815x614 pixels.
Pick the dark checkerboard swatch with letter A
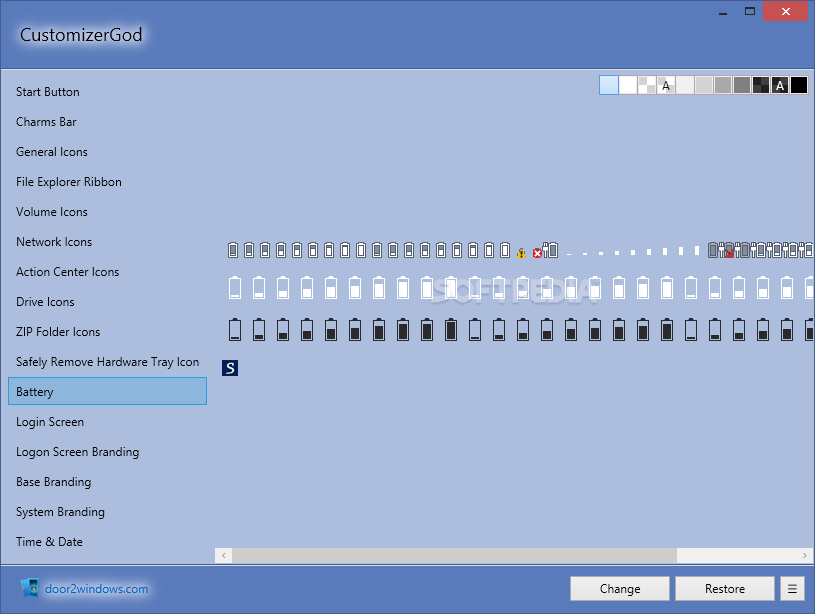point(780,85)
